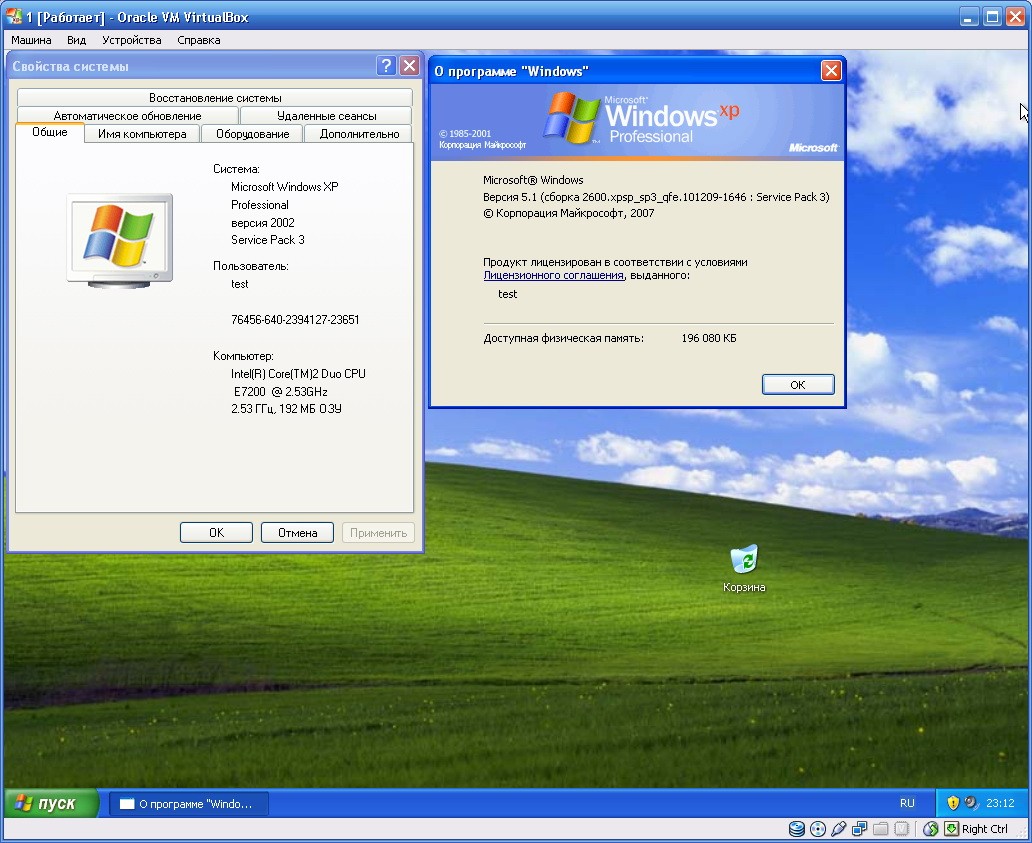Click the optical CD drive status icon
The width and height of the screenshot is (1032, 843).
point(818,829)
